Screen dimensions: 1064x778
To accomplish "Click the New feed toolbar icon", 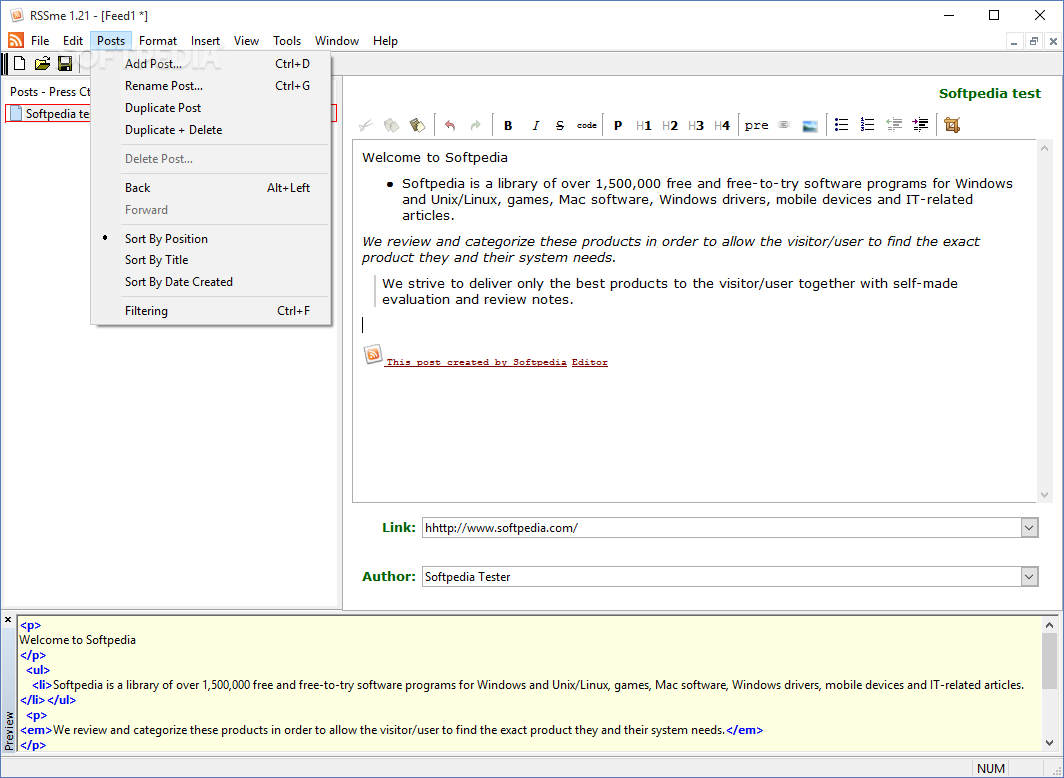I will [20, 64].
